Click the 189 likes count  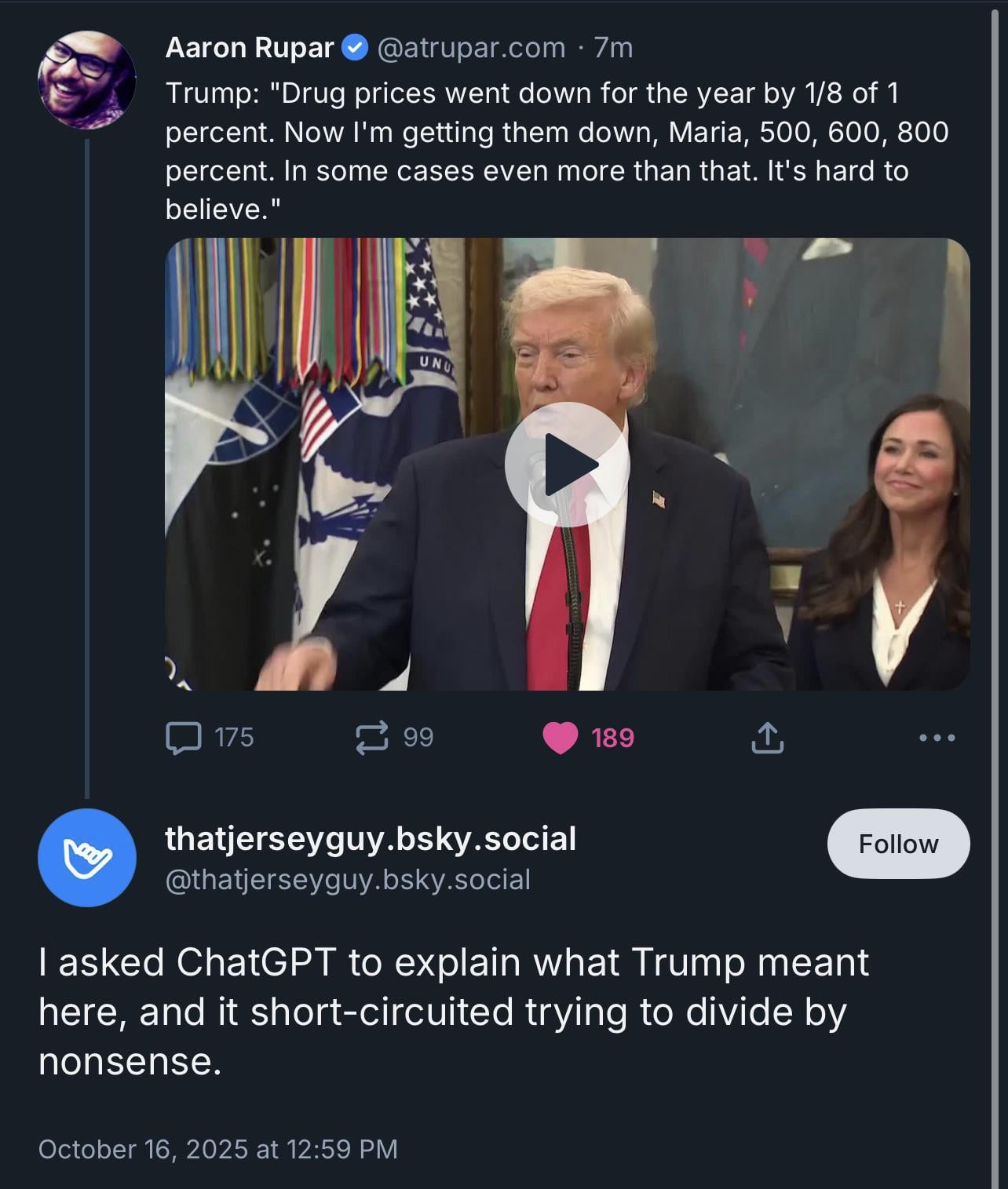(x=612, y=738)
